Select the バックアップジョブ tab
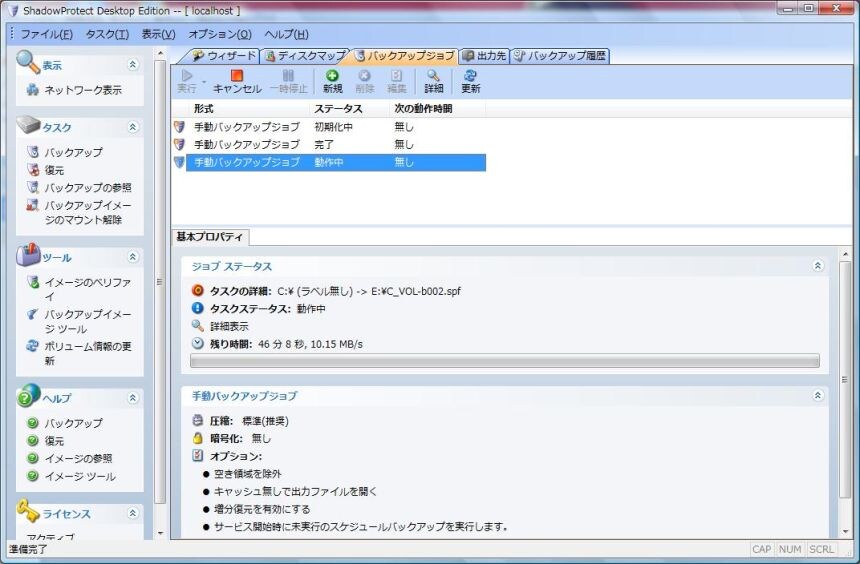 pos(405,56)
